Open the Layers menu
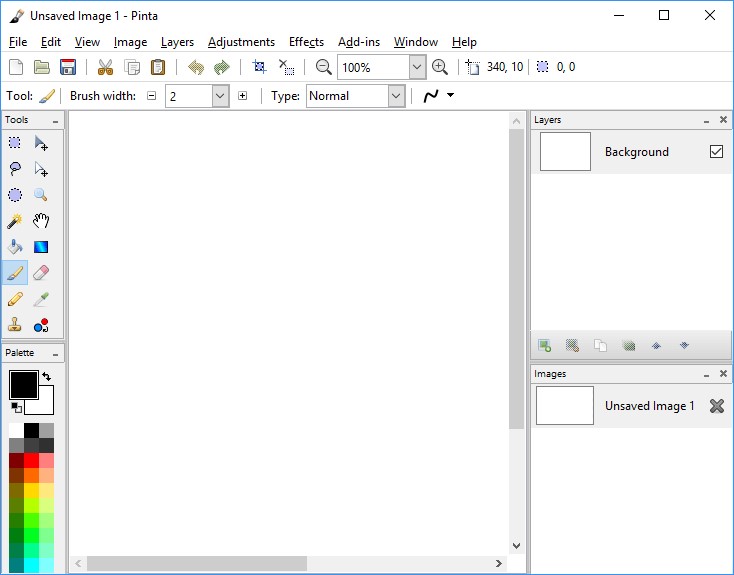Image resolution: width=734 pixels, height=575 pixels. click(x=177, y=42)
